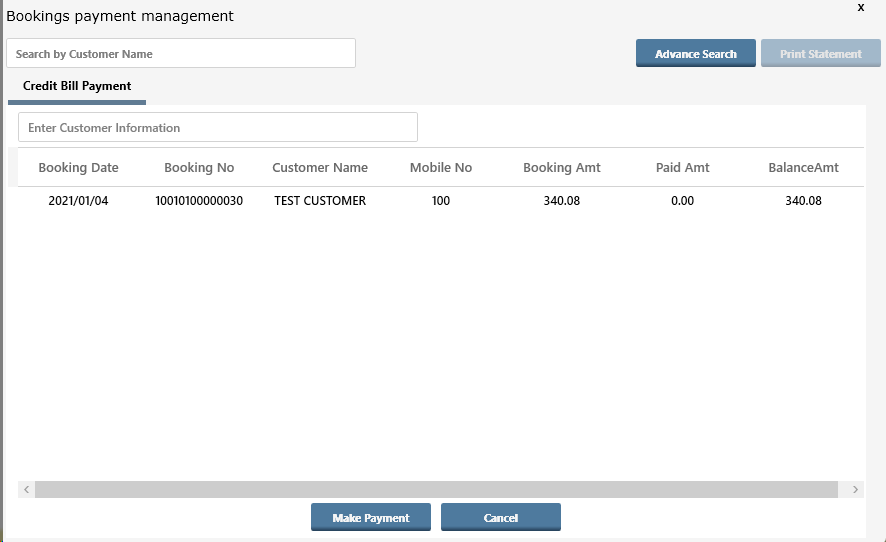Click the Advance Search button
Viewport: 886px width, 542px height.
[695, 54]
